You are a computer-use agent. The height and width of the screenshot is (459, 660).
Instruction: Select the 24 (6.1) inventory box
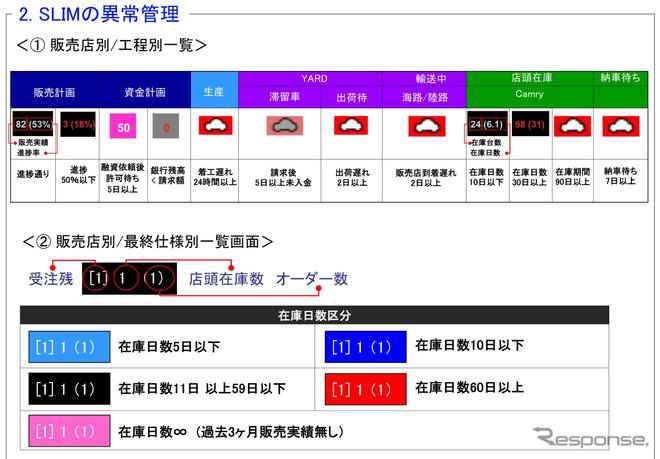[x=487, y=124]
